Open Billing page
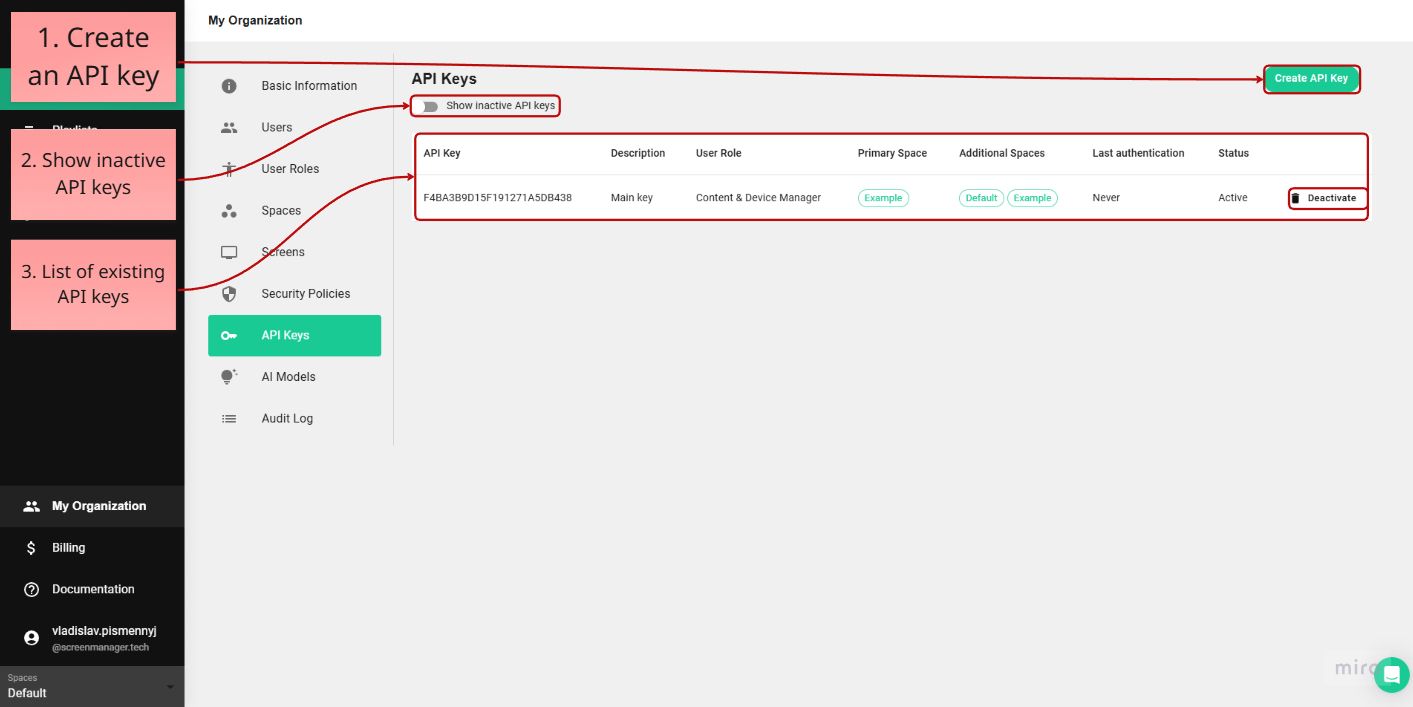The height and width of the screenshot is (707, 1413). point(92,548)
